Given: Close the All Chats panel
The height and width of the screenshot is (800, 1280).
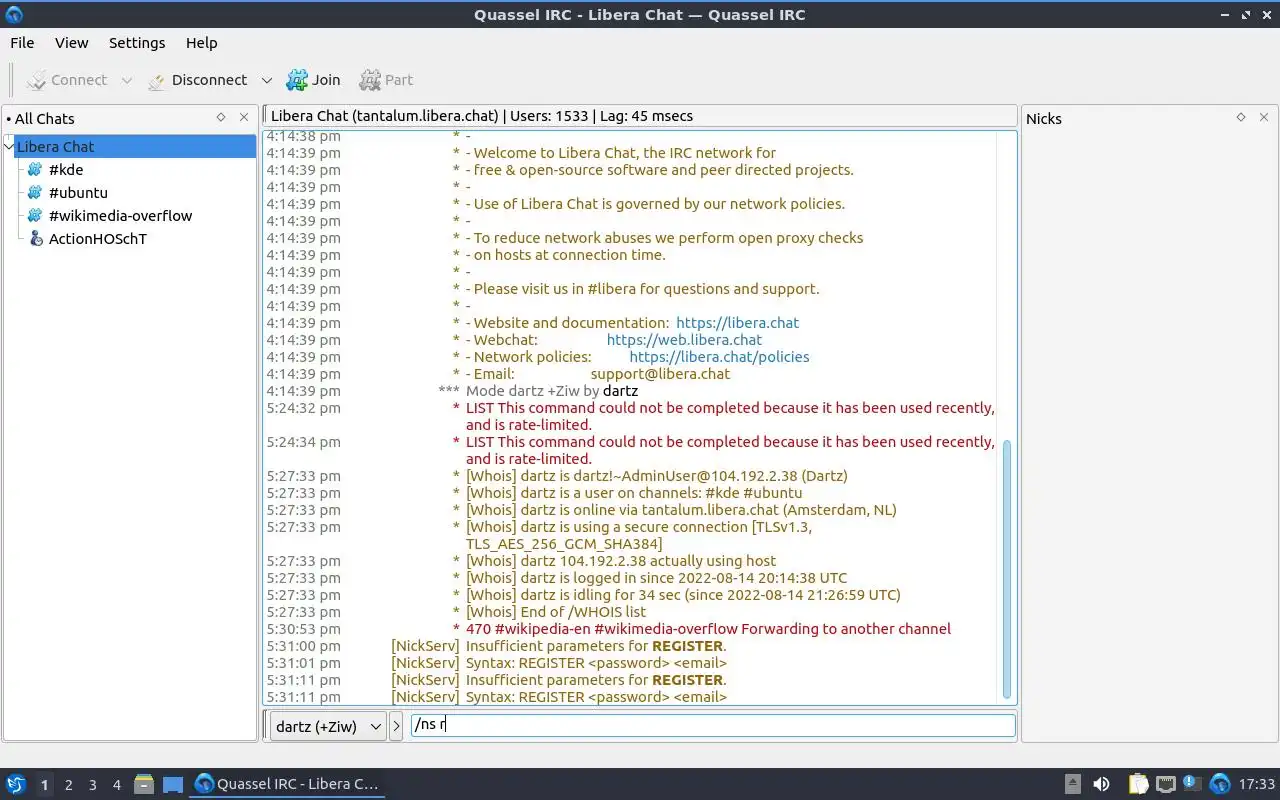Looking at the screenshot, I should (x=244, y=117).
